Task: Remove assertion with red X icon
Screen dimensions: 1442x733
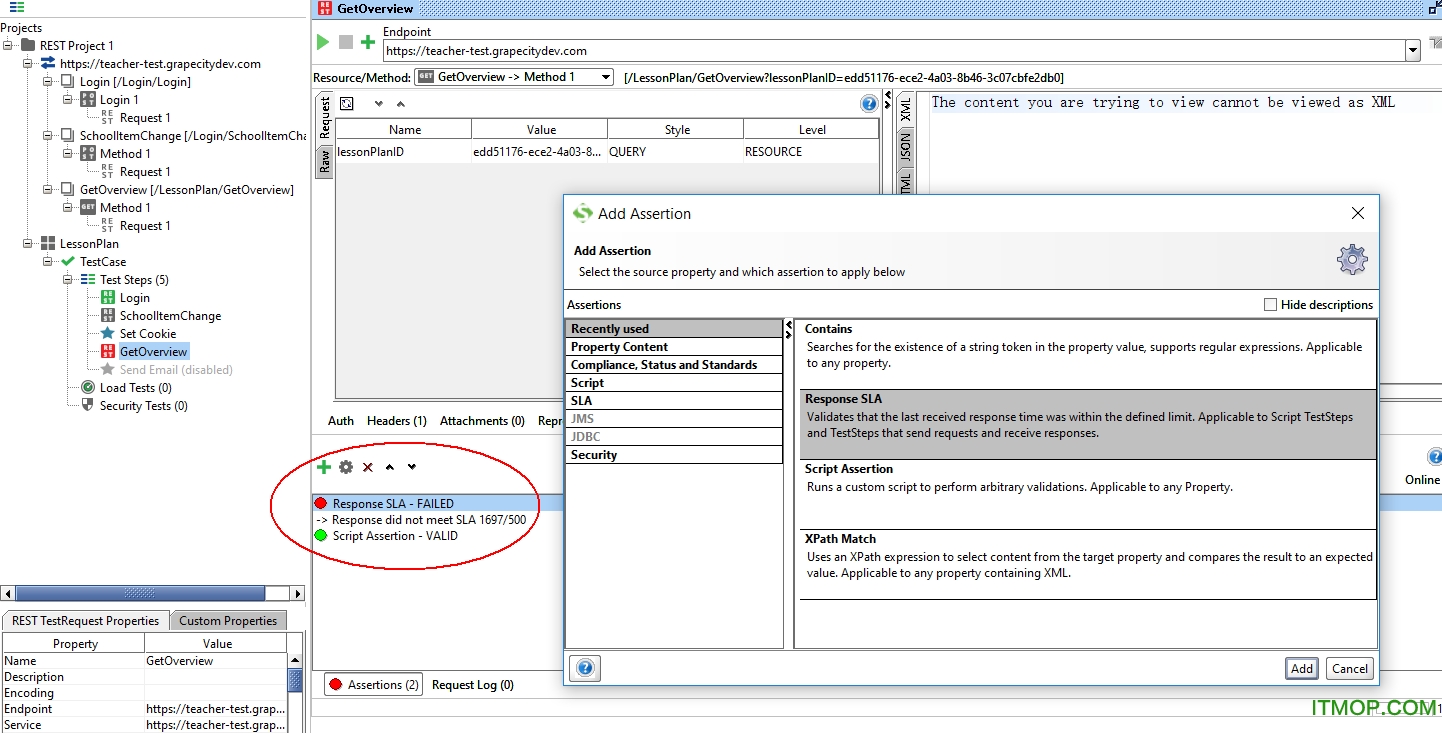Action: (x=368, y=467)
